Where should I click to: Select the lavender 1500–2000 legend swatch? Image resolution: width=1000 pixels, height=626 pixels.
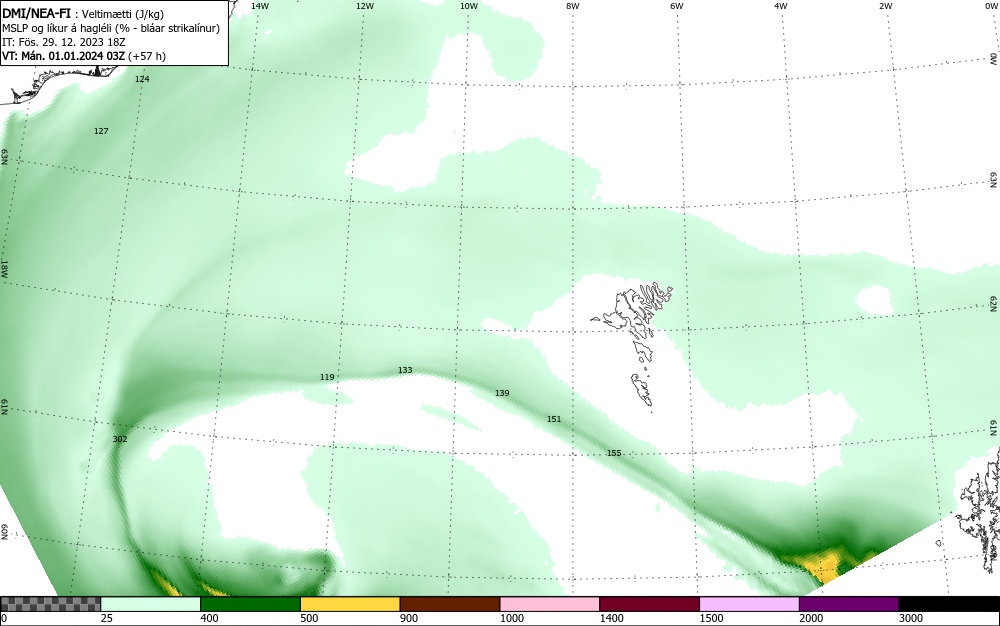(749, 604)
